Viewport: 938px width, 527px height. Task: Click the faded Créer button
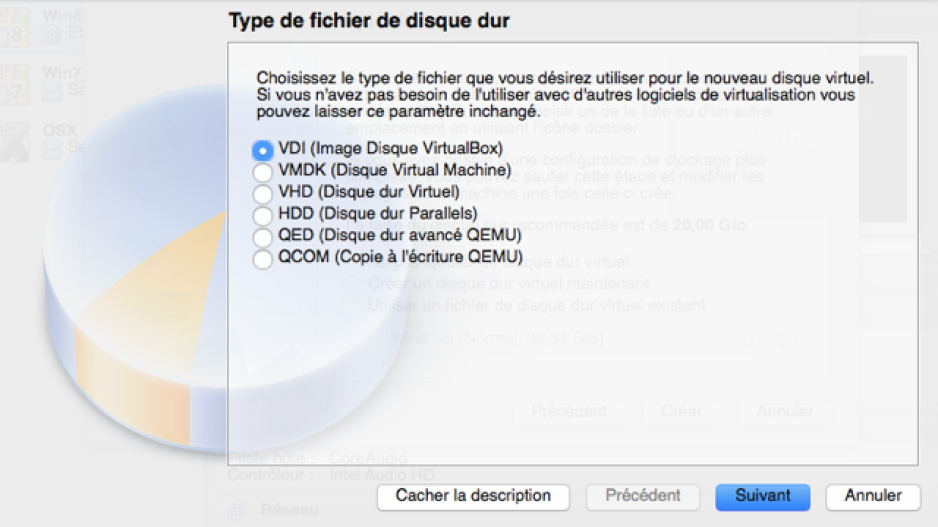(x=682, y=412)
